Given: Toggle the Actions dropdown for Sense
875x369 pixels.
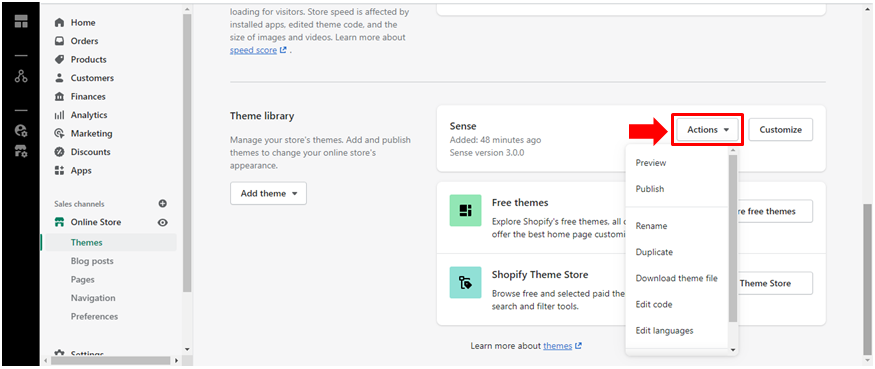Looking at the screenshot, I should click(708, 130).
